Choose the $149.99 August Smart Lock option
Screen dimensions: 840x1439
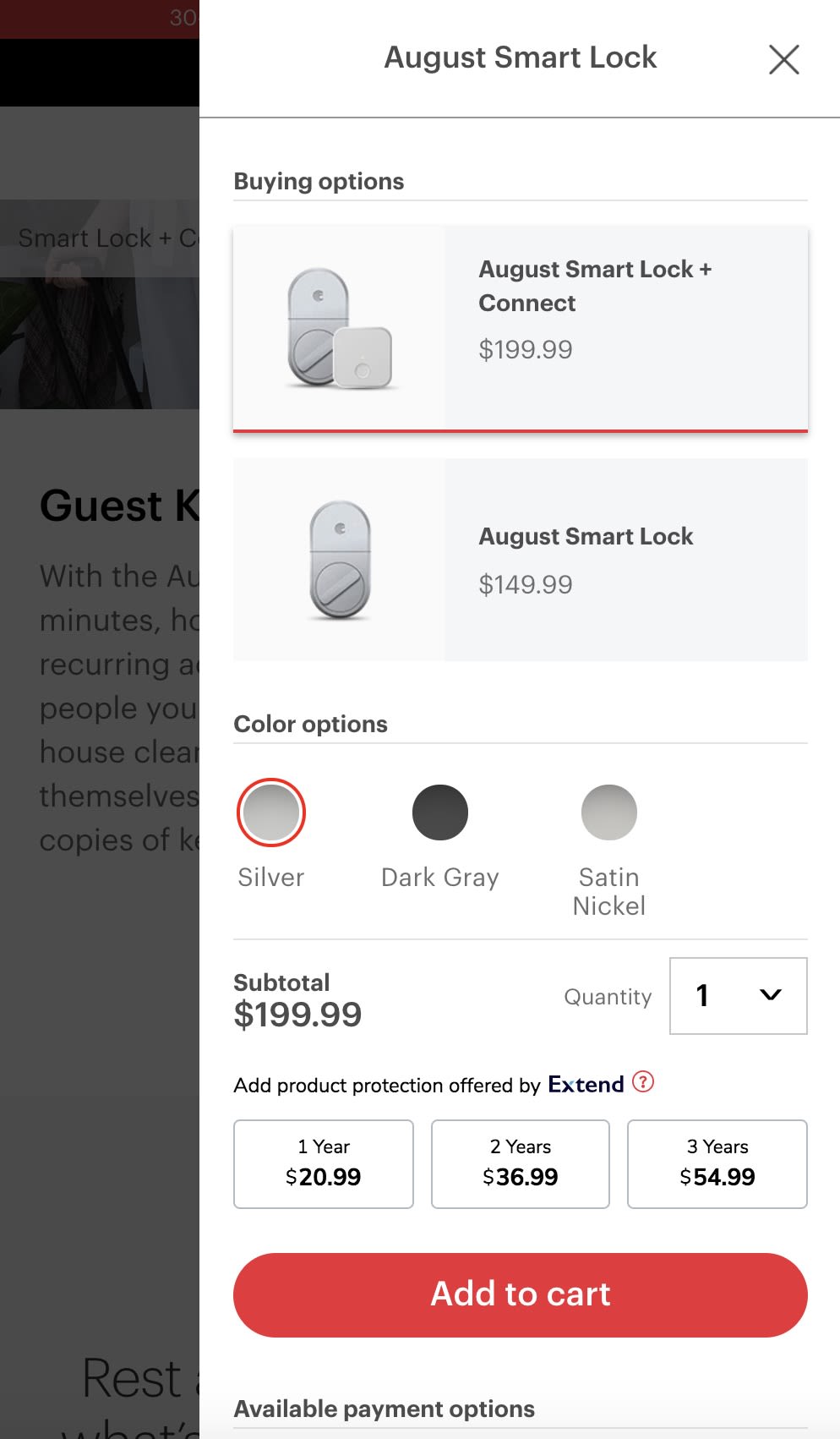click(521, 560)
